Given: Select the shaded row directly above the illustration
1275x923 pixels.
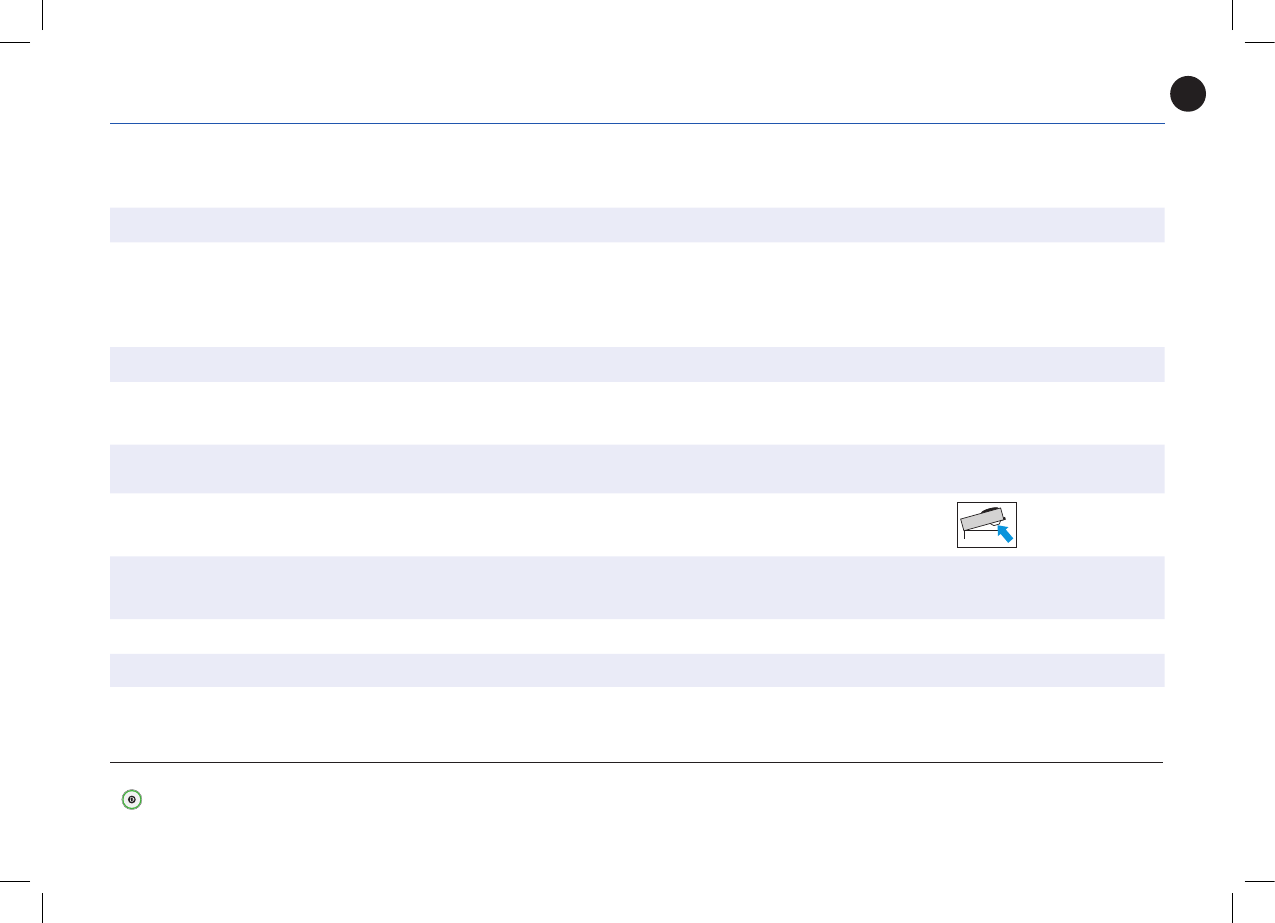Looking at the screenshot, I should pyautogui.click(x=637, y=469).
